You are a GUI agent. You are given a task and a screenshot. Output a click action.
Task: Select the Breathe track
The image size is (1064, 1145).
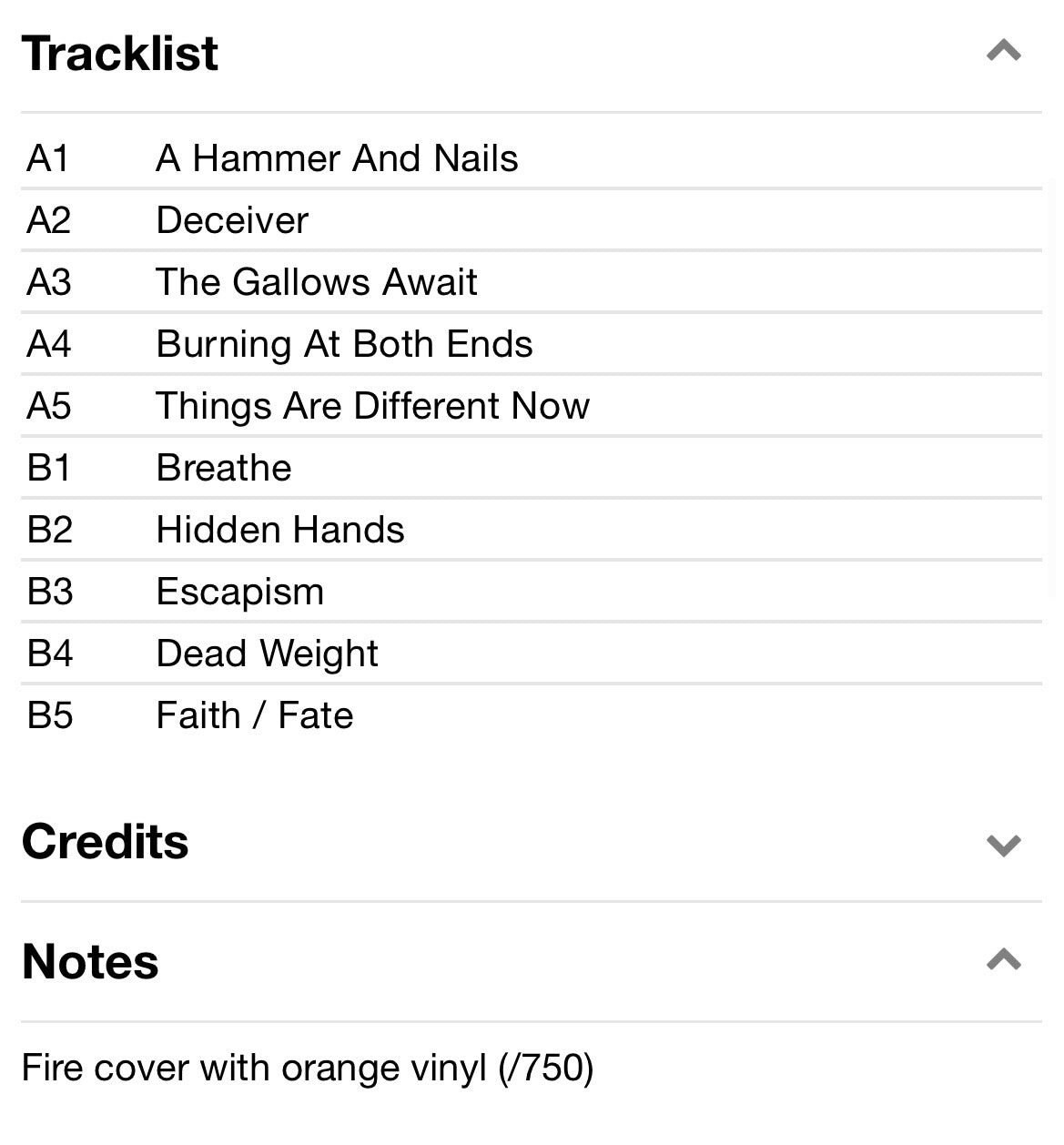coord(224,469)
